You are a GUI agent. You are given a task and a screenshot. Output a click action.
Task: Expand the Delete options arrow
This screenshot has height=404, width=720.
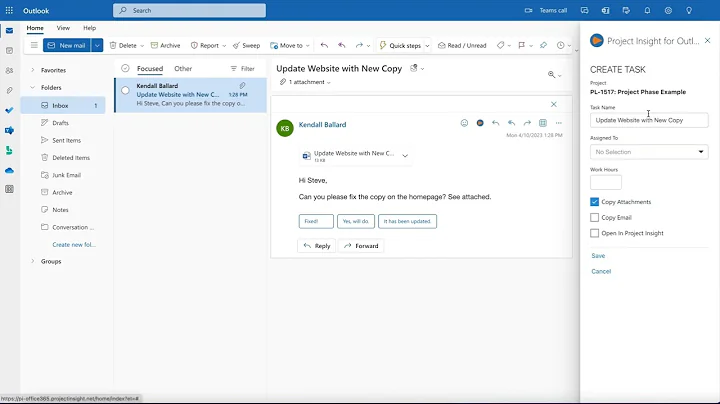tap(142, 45)
